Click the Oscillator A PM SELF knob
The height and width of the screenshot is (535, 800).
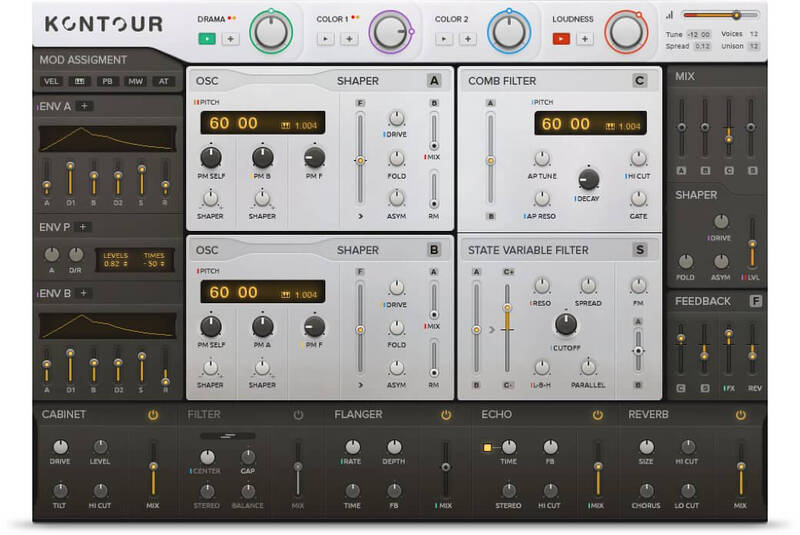[x=211, y=158]
